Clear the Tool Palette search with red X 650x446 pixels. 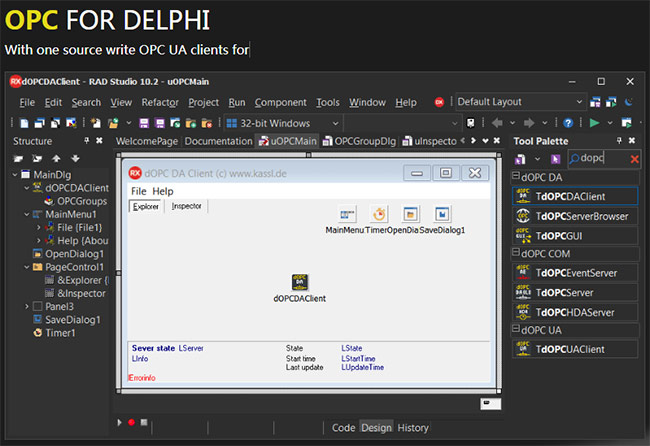click(x=634, y=159)
